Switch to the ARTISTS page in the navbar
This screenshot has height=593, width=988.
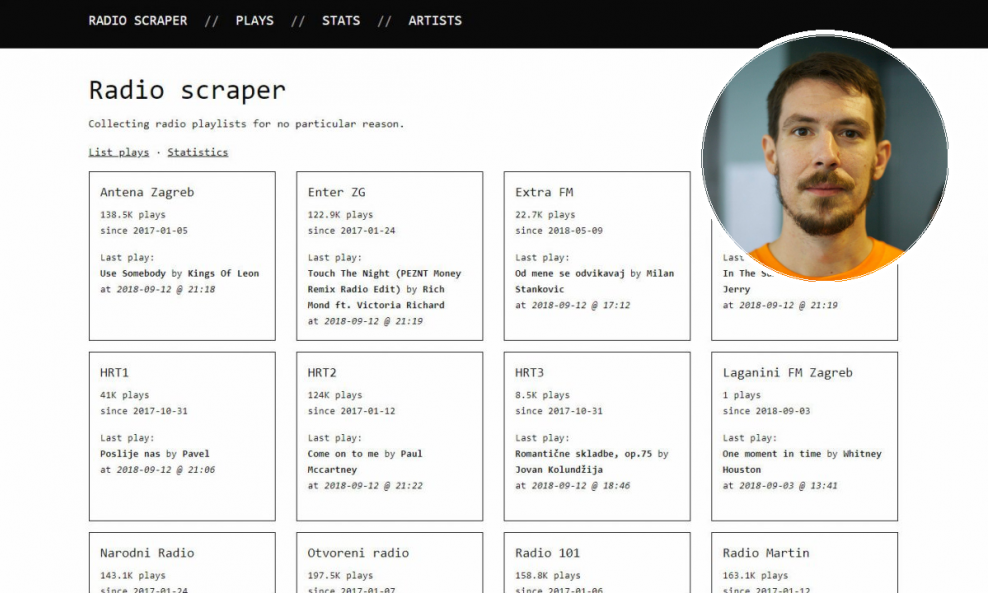(x=435, y=21)
